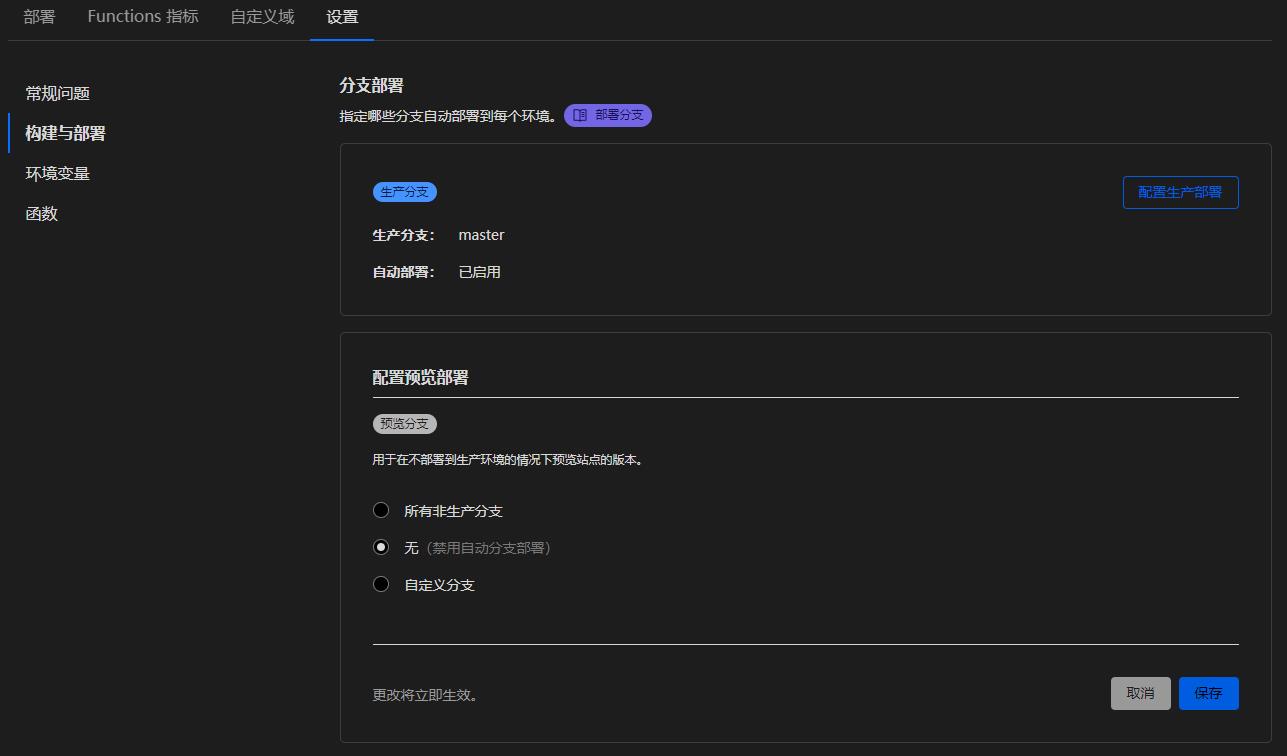Open 常规问题 in the sidebar

[58, 93]
